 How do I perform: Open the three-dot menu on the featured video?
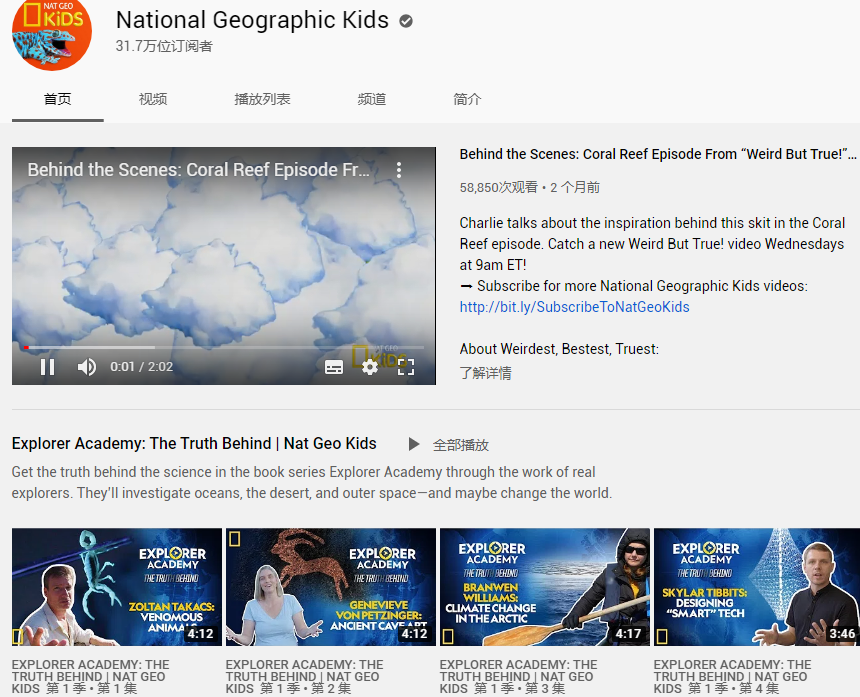[x=399, y=170]
